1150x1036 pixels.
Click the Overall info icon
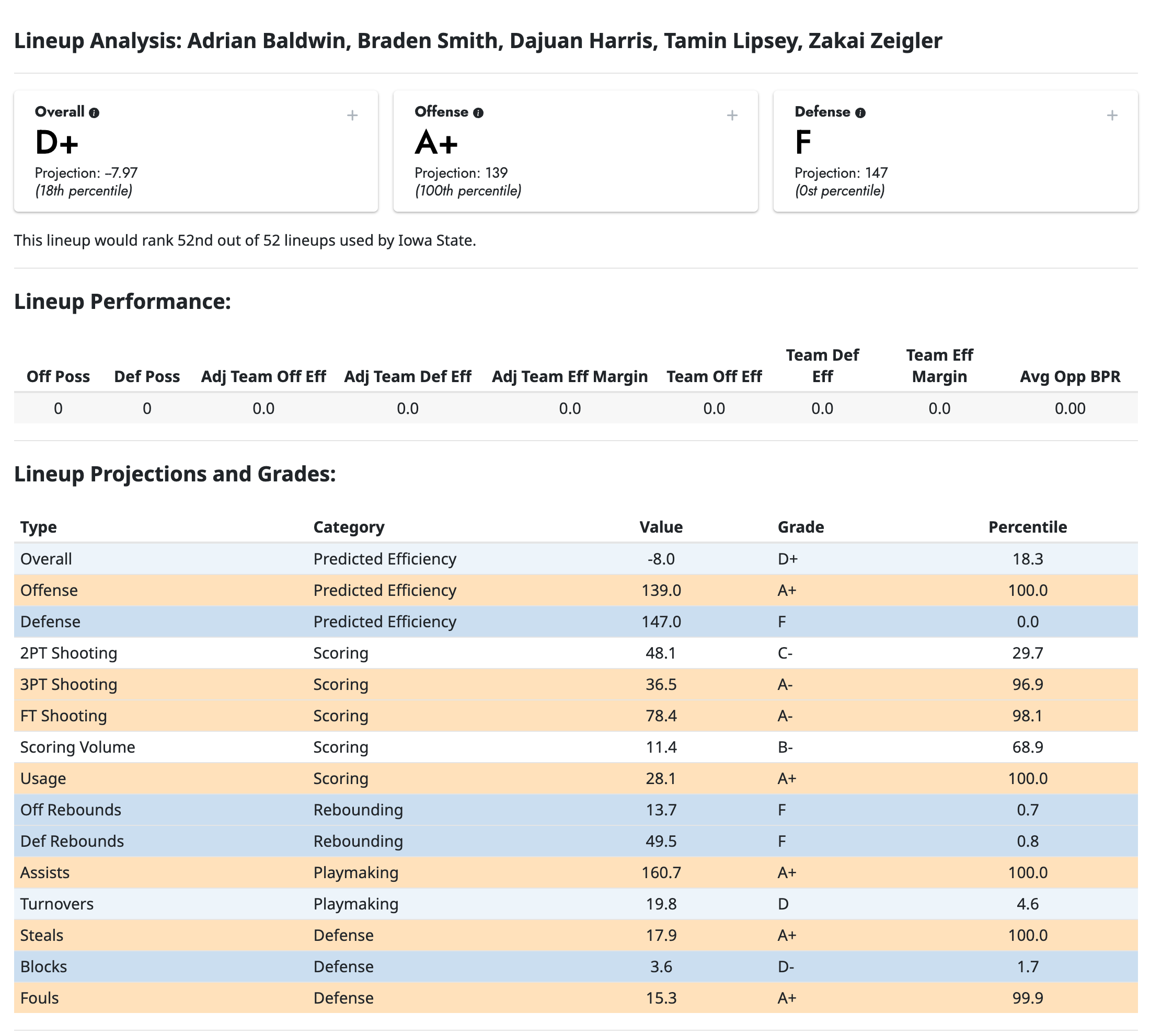coord(96,112)
